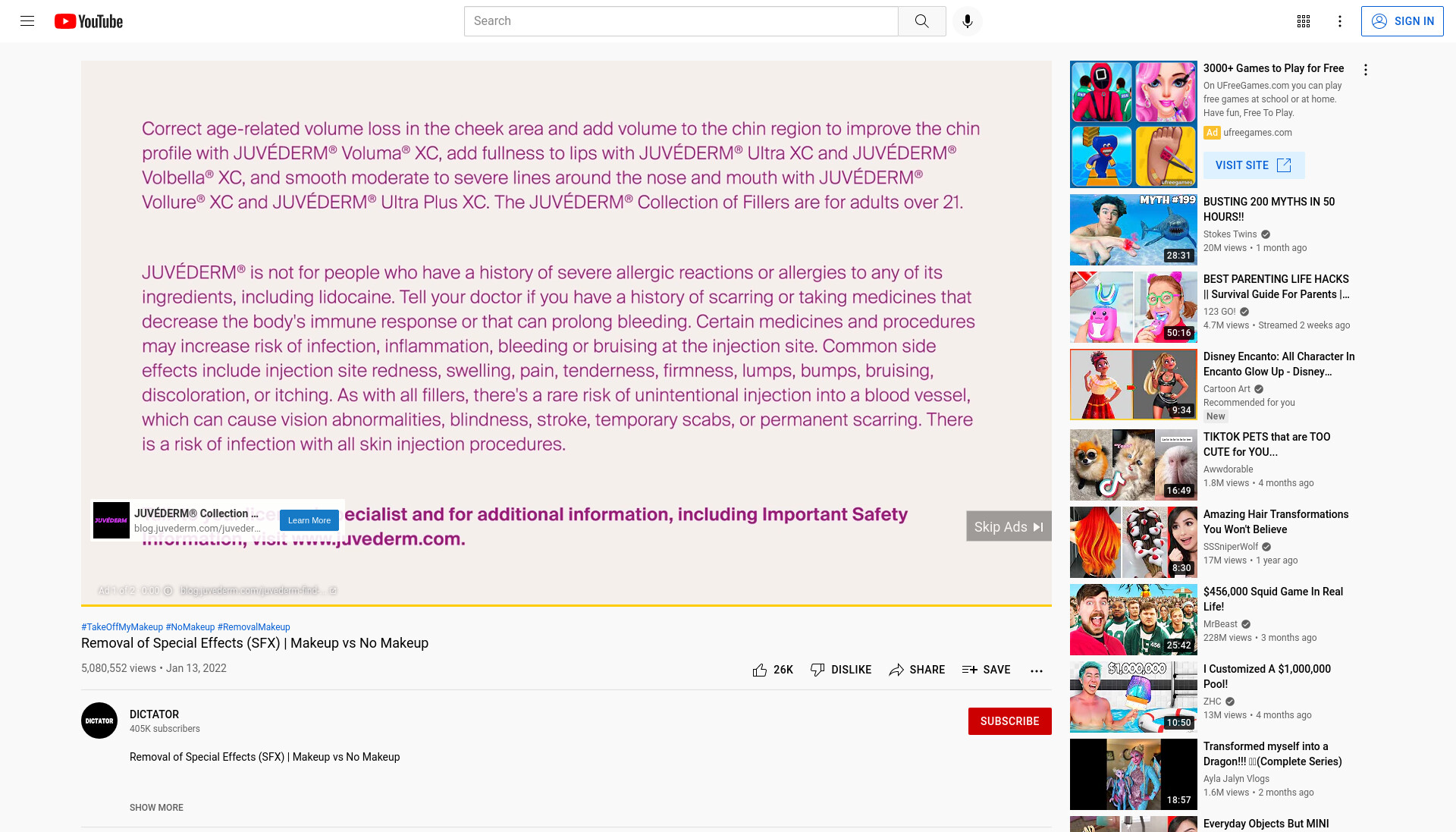Image resolution: width=1456 pixels, height=832 pixels.
Task: Open options menu for UFreeGames ad
Action: [1366, 70]
